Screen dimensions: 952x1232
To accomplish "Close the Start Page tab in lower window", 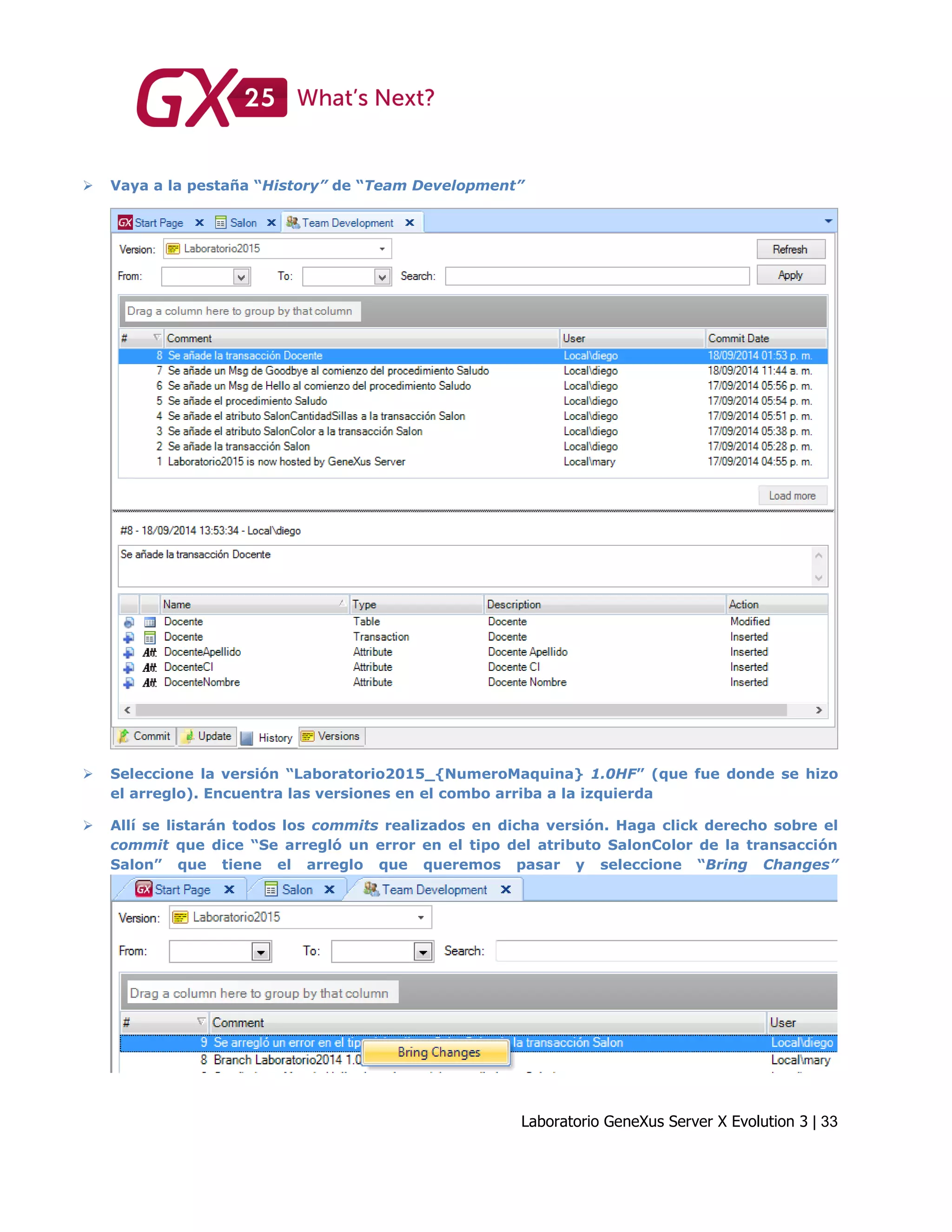I will [229, 889].
